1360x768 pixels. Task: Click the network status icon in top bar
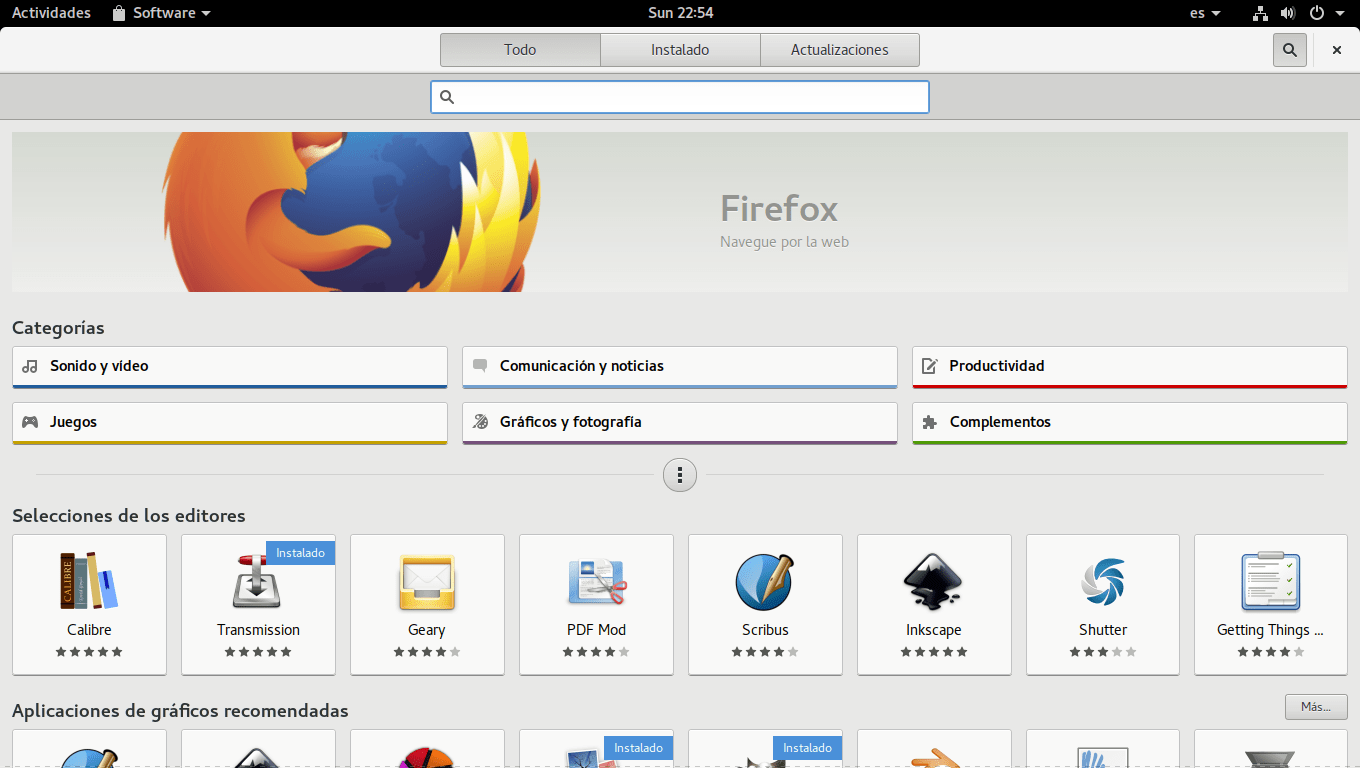[x=1260, y=13]
